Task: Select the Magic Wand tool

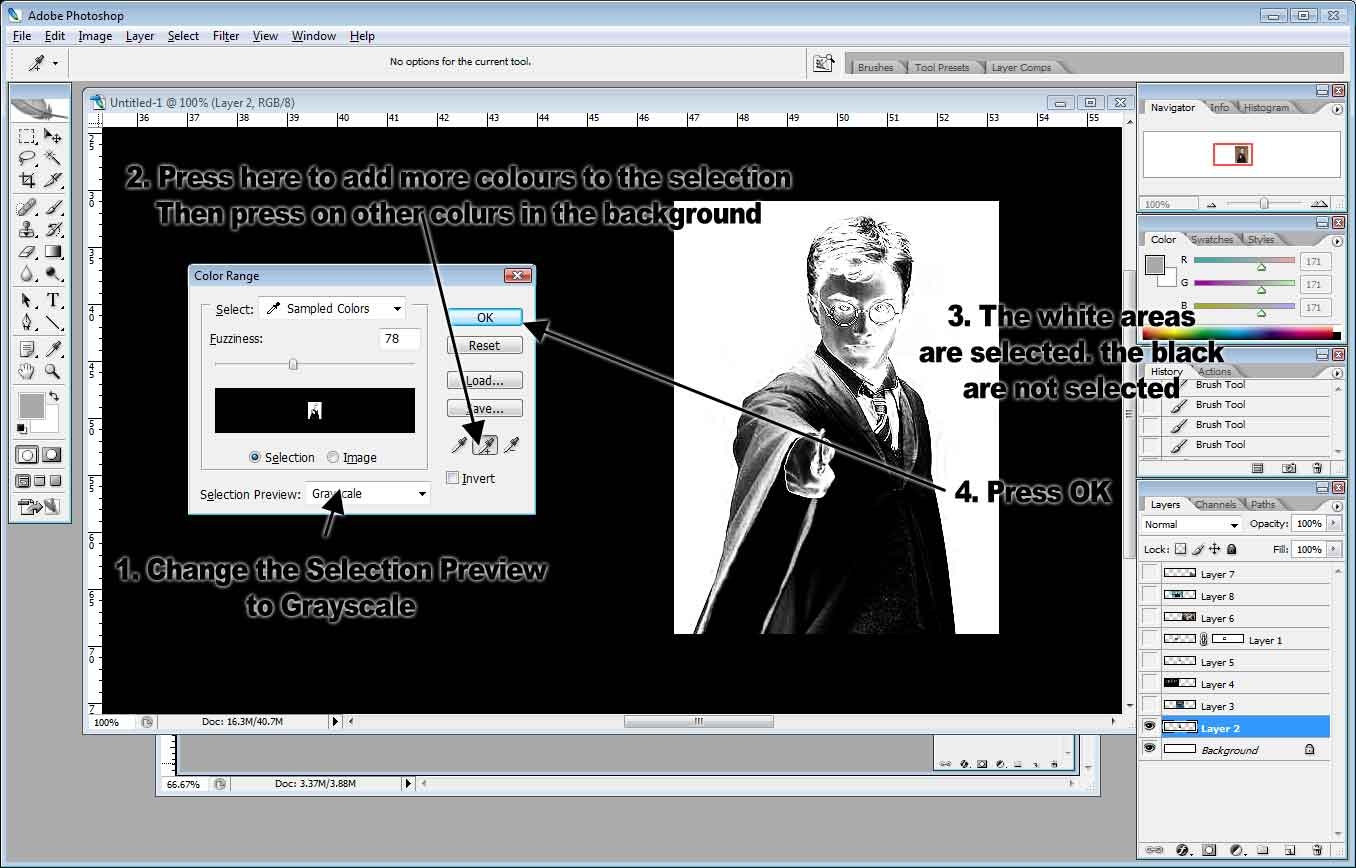Action: [x=53, y=158]
